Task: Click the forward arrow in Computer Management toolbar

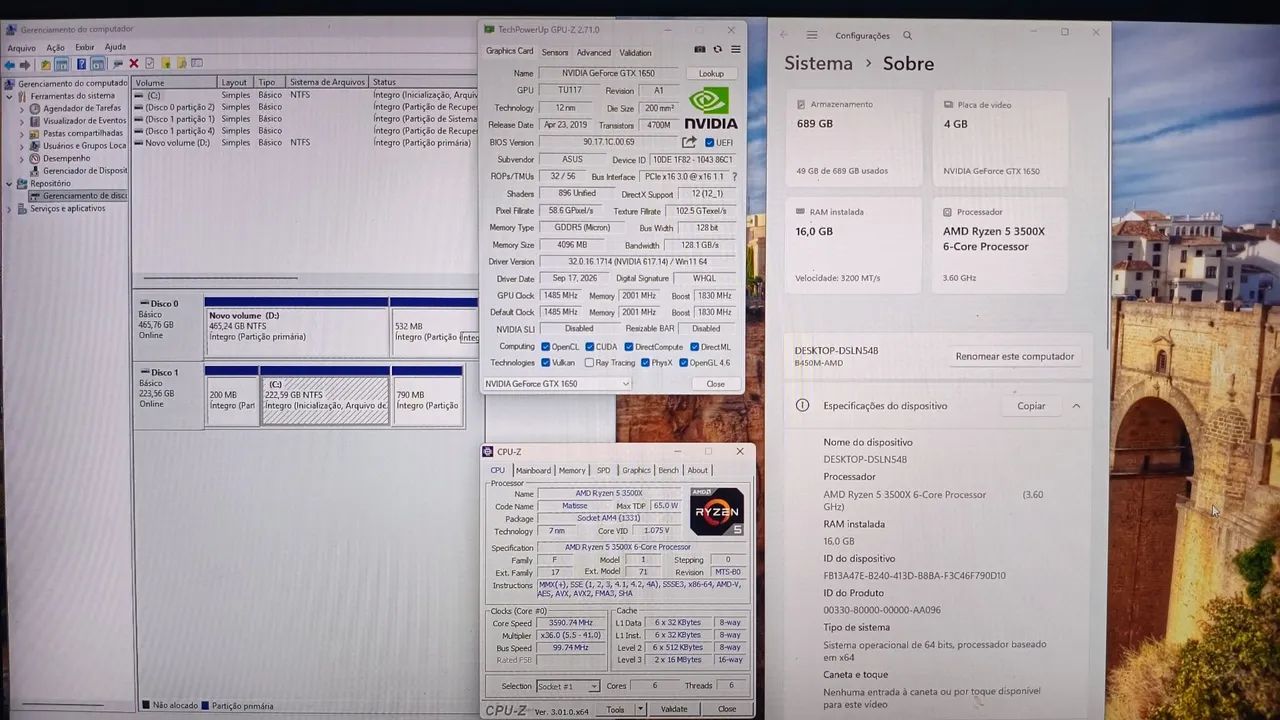Action: [26, 64]
